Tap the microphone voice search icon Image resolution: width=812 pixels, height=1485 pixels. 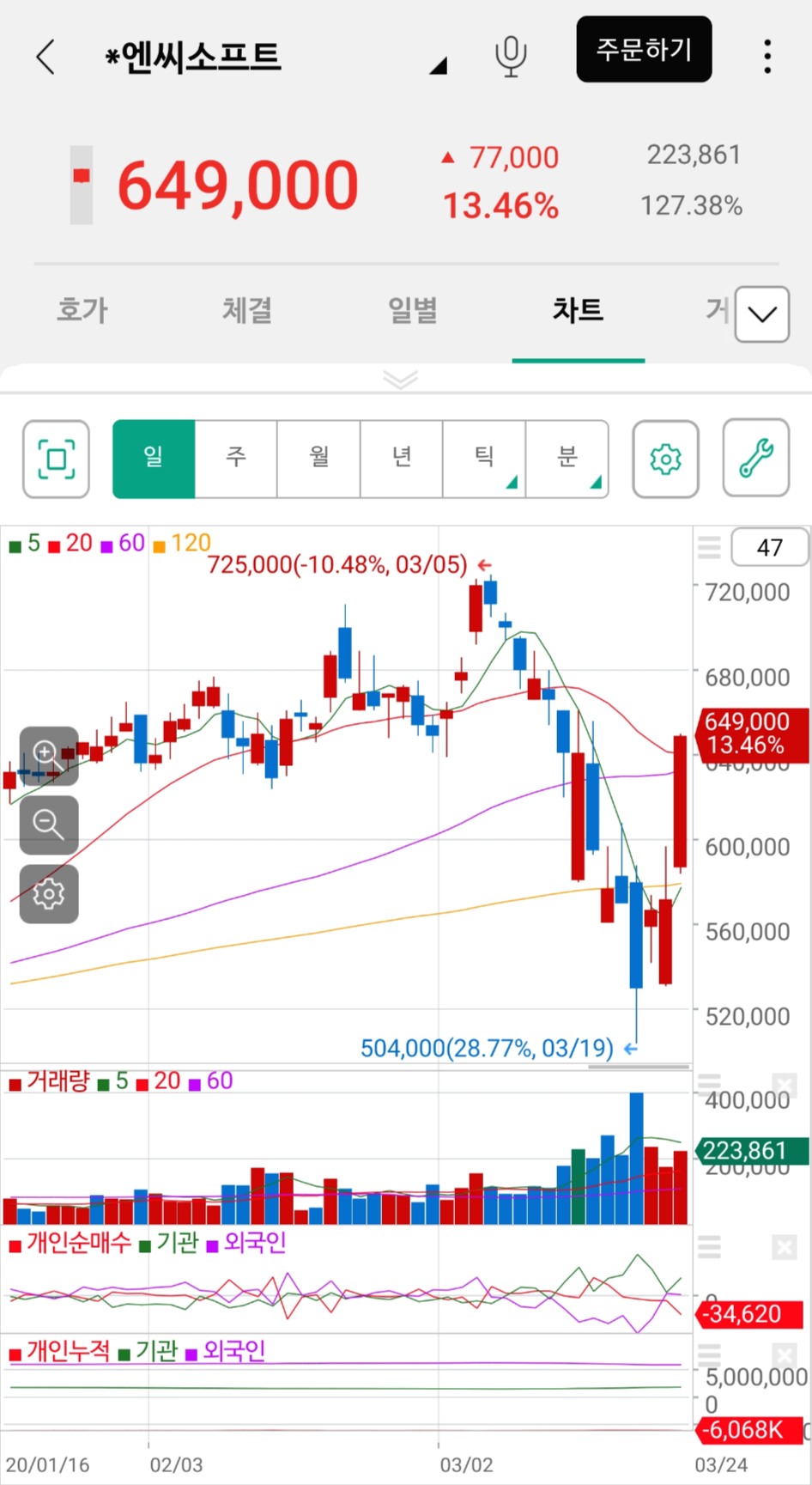click(x=511, y=57)
